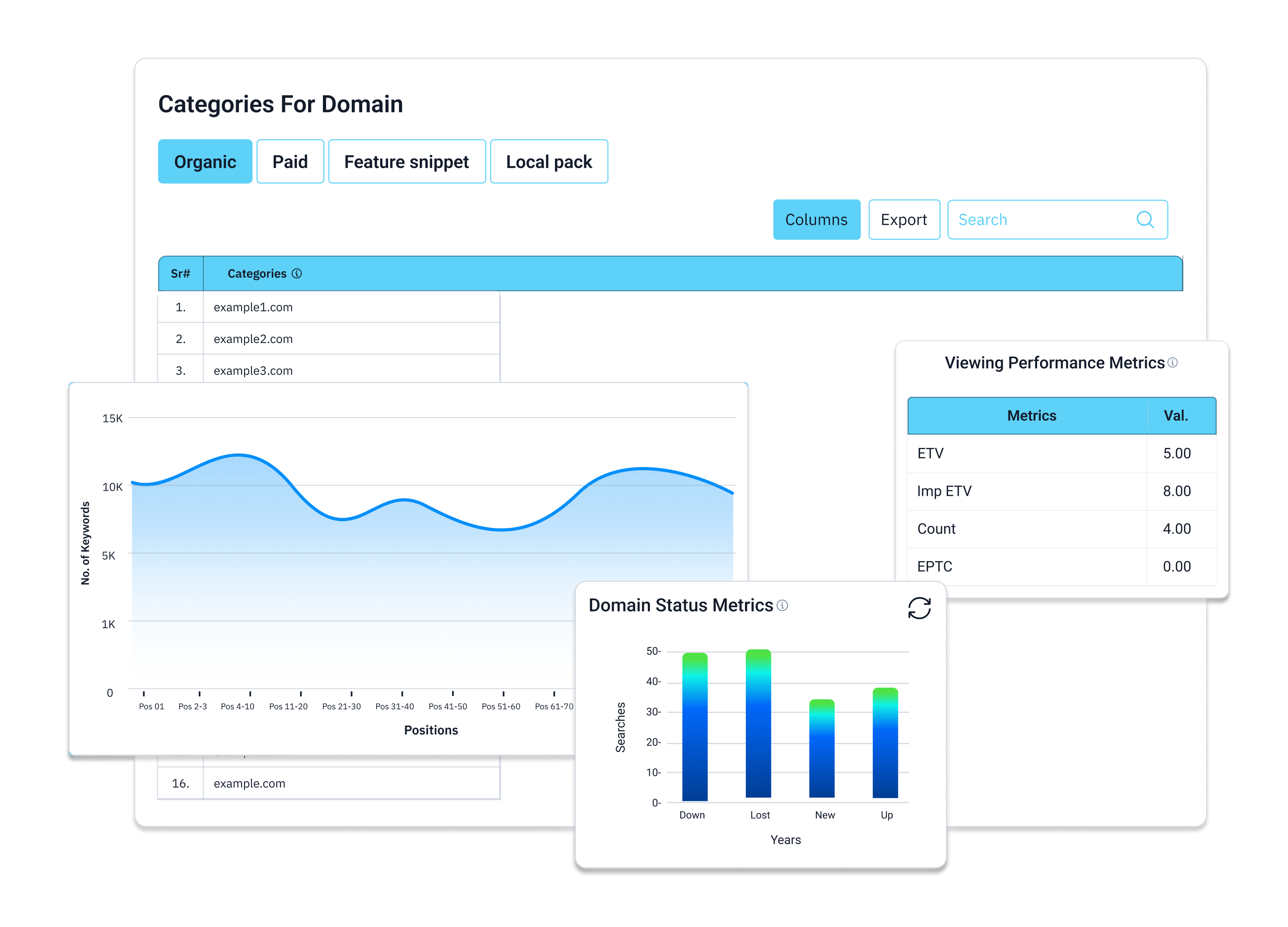Switch to the Paid tab
The image size is (1288, 927).
[290, 162]
